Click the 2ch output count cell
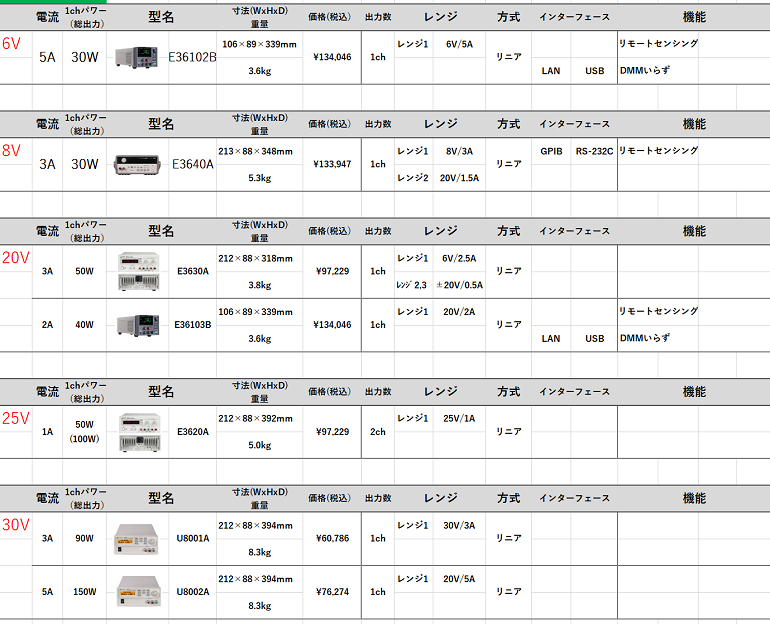This screenshot has height=624, width=770. pos(377,431)
